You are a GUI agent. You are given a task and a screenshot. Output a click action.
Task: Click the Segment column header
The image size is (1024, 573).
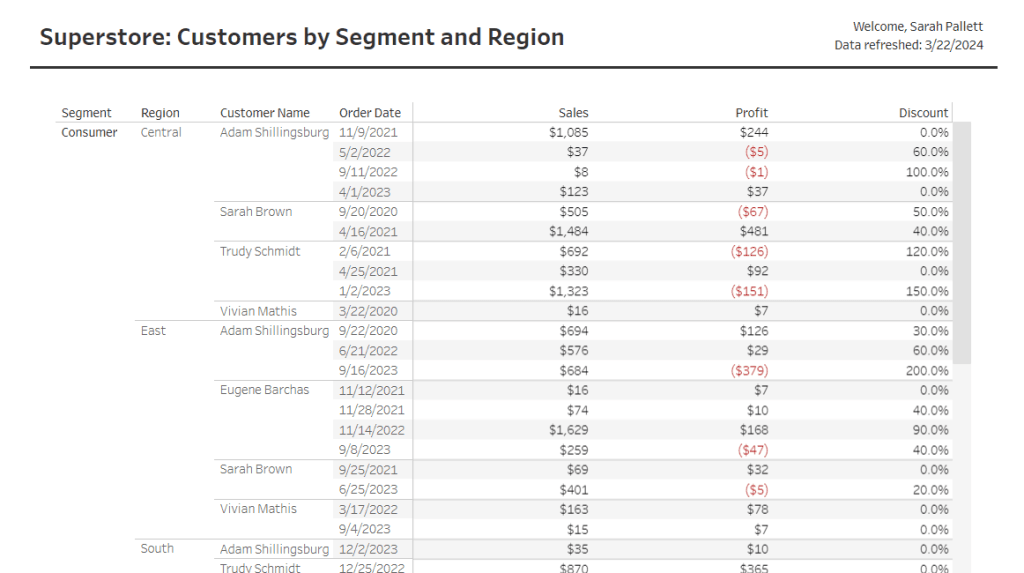86,113
